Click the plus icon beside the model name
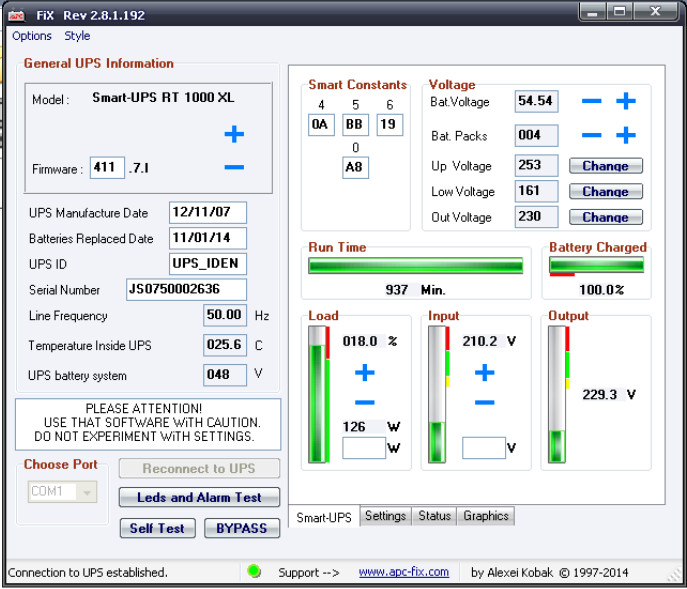Viewport: 687px width, 589px height. [x=234, y=134]
